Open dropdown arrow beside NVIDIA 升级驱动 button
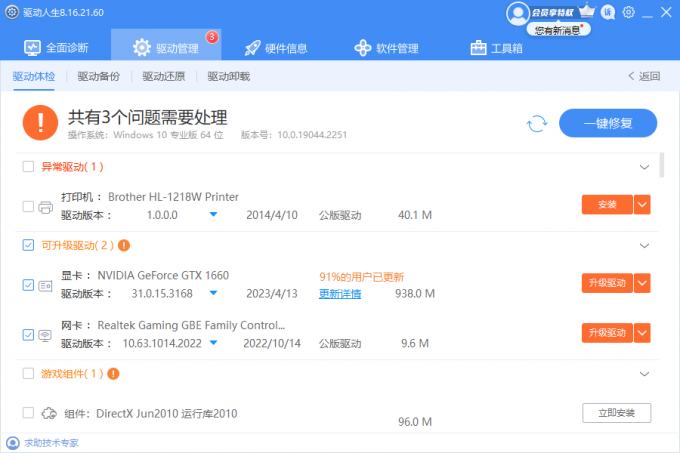This screenshot has width=680, height=453. (x=642, y=283)
